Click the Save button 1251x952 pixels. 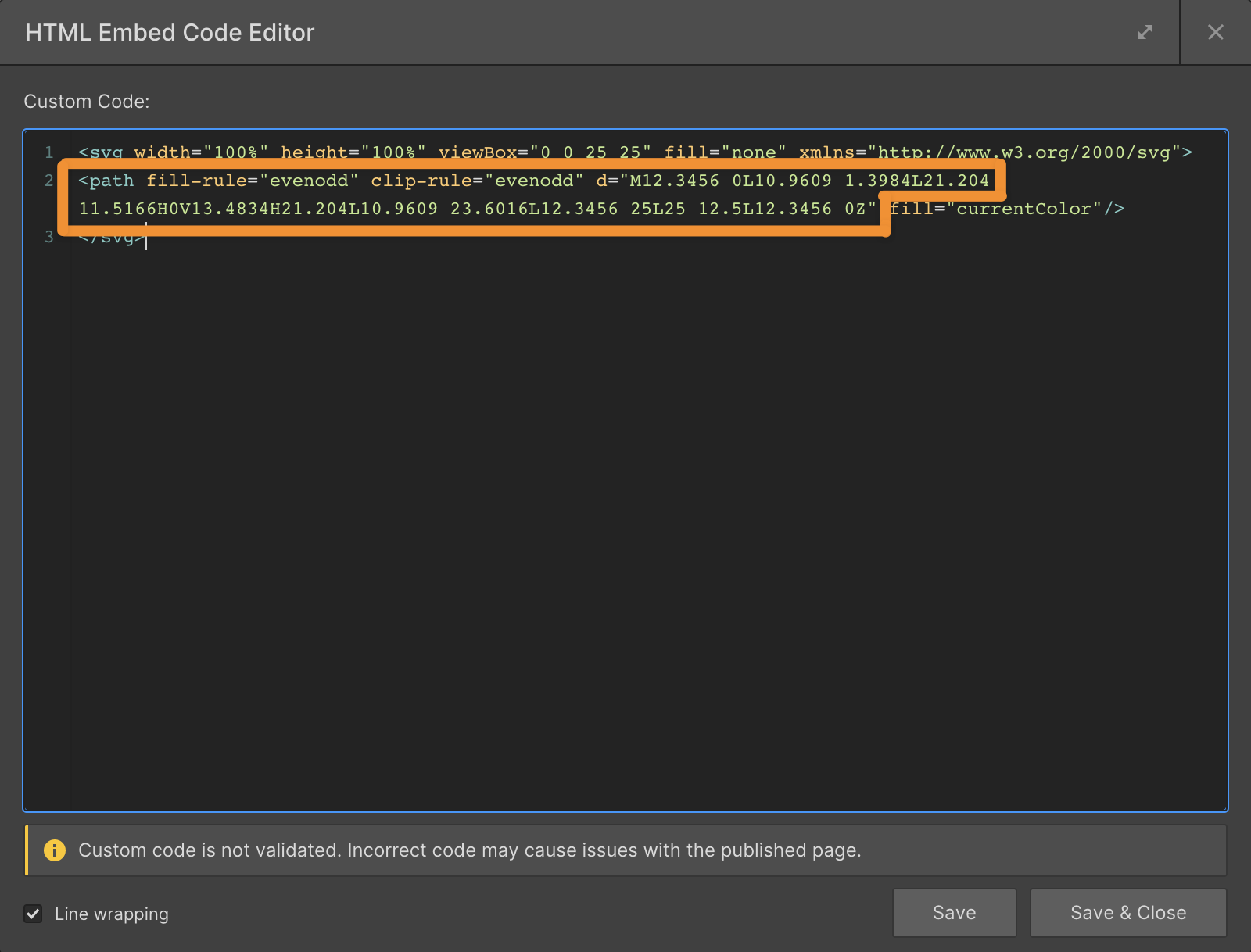[x=954, y=913]
